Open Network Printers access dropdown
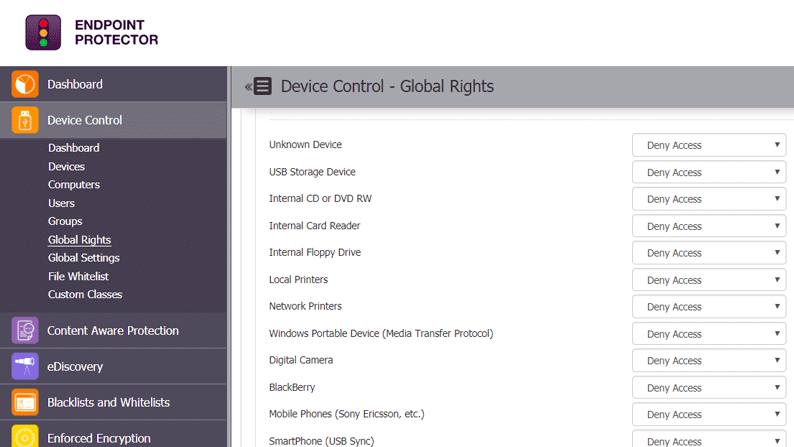Viewport: 794px width, 447px height. tap(709, 307)
